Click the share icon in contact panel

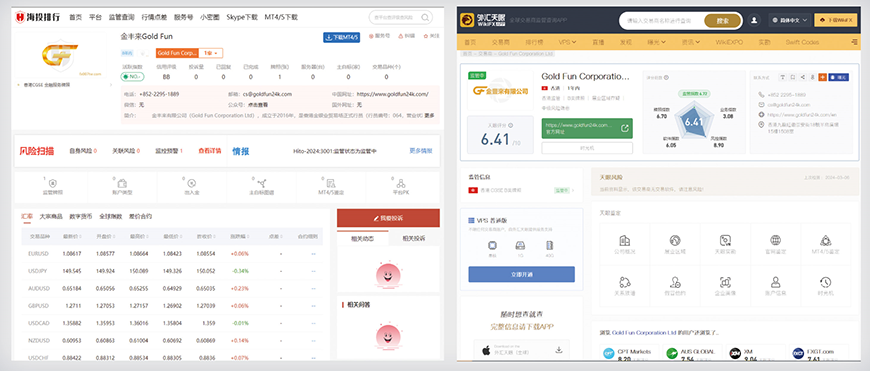802,77
